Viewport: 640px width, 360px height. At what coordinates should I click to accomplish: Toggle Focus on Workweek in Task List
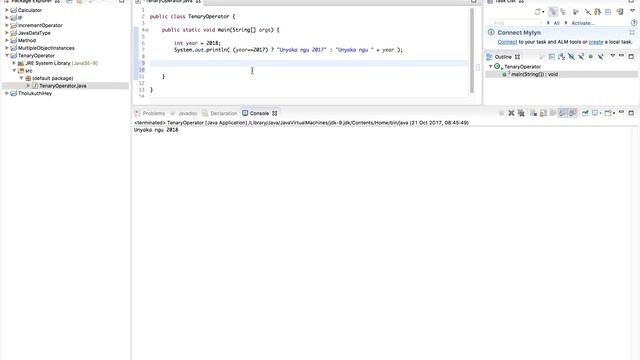576,12
